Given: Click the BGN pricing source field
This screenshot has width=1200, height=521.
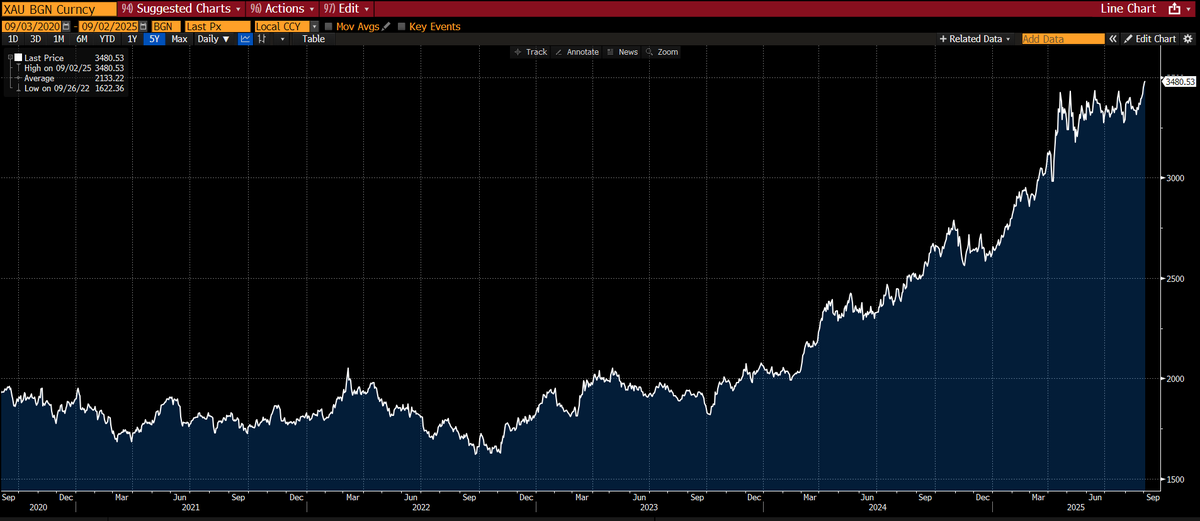Looking at the screenshot, I should [165, 26].
